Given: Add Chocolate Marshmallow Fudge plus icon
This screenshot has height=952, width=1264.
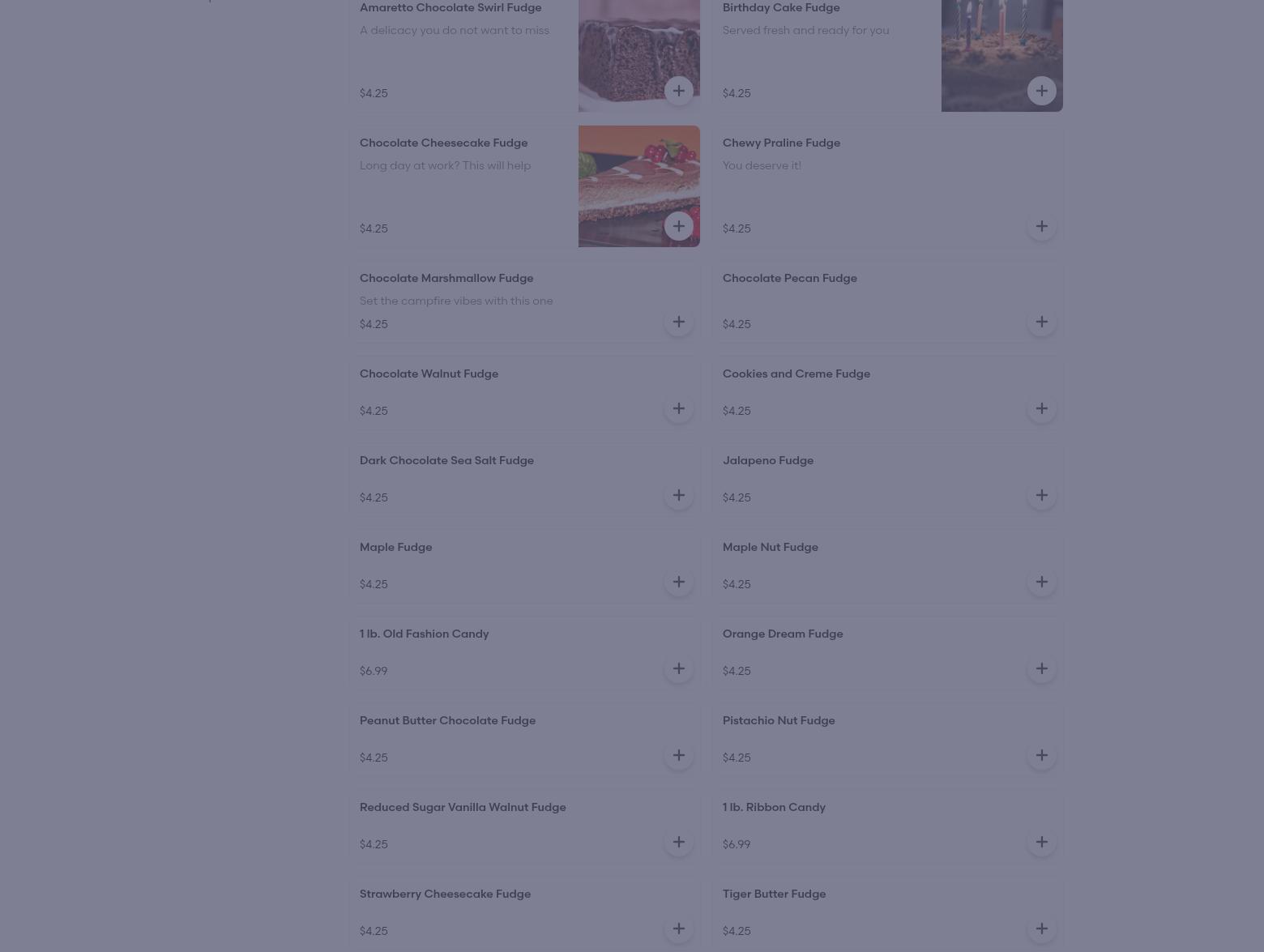Looking at the screenshot, I should pos(679,322).
